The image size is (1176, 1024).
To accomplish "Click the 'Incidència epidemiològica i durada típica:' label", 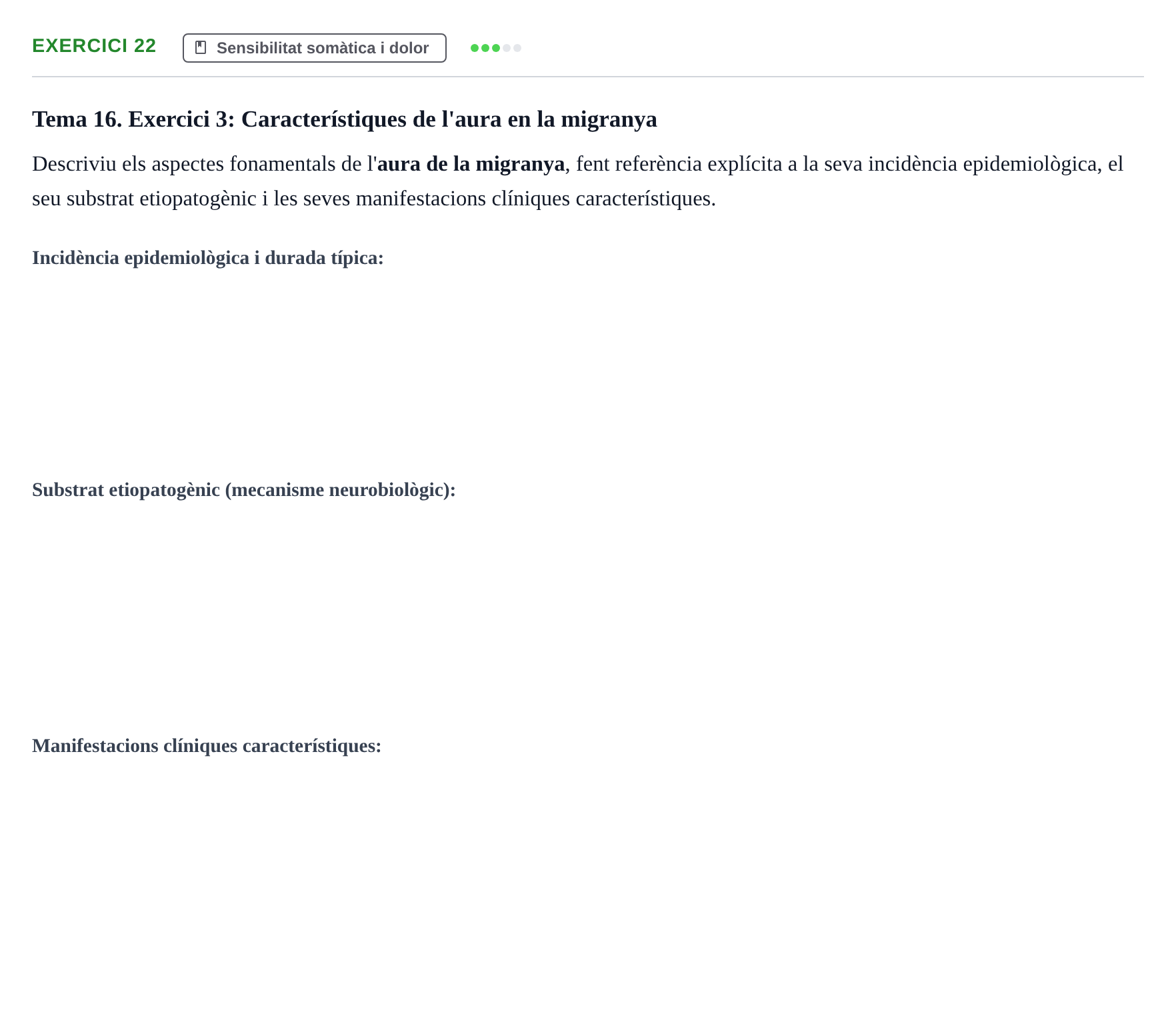I will click(x=208, y=258).
